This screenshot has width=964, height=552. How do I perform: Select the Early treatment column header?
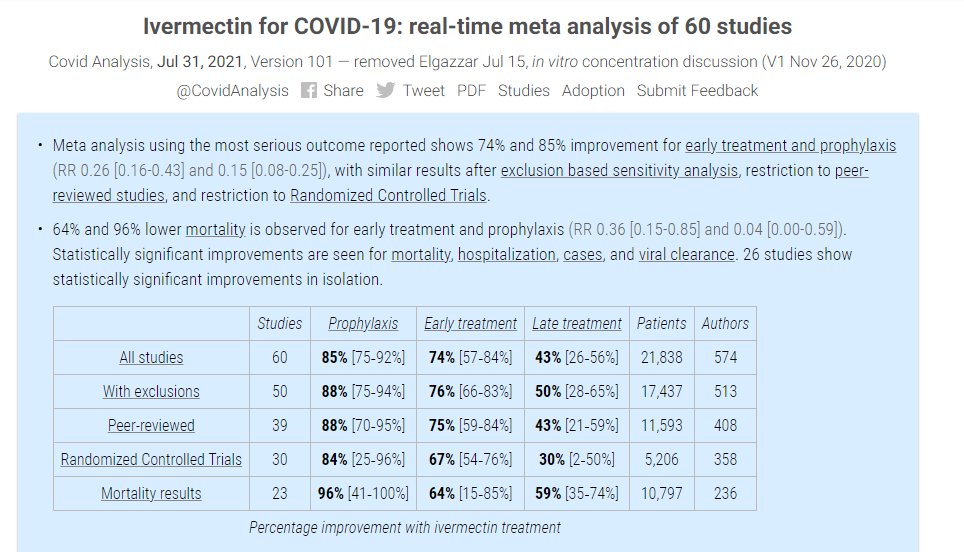pyautogui.click(x=470, y=323)
